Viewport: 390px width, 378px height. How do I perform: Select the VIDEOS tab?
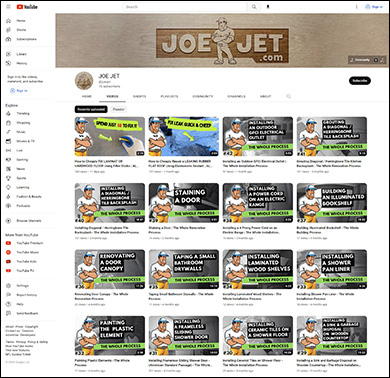coord(112,96)
